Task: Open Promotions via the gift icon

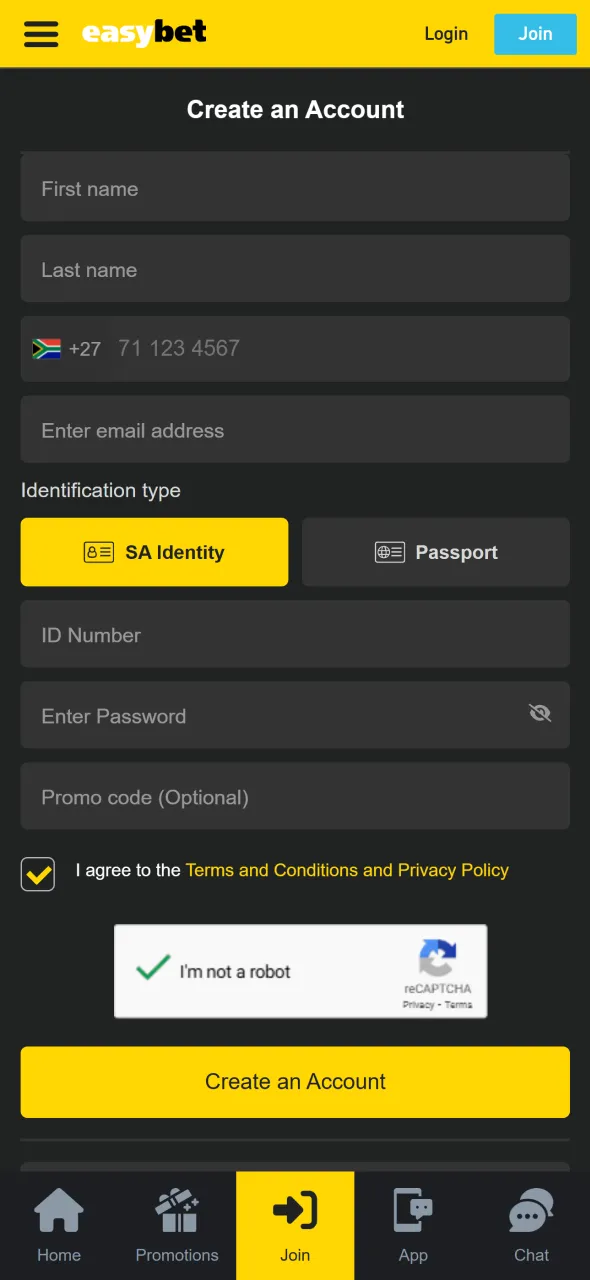Action: (176, 1210)
